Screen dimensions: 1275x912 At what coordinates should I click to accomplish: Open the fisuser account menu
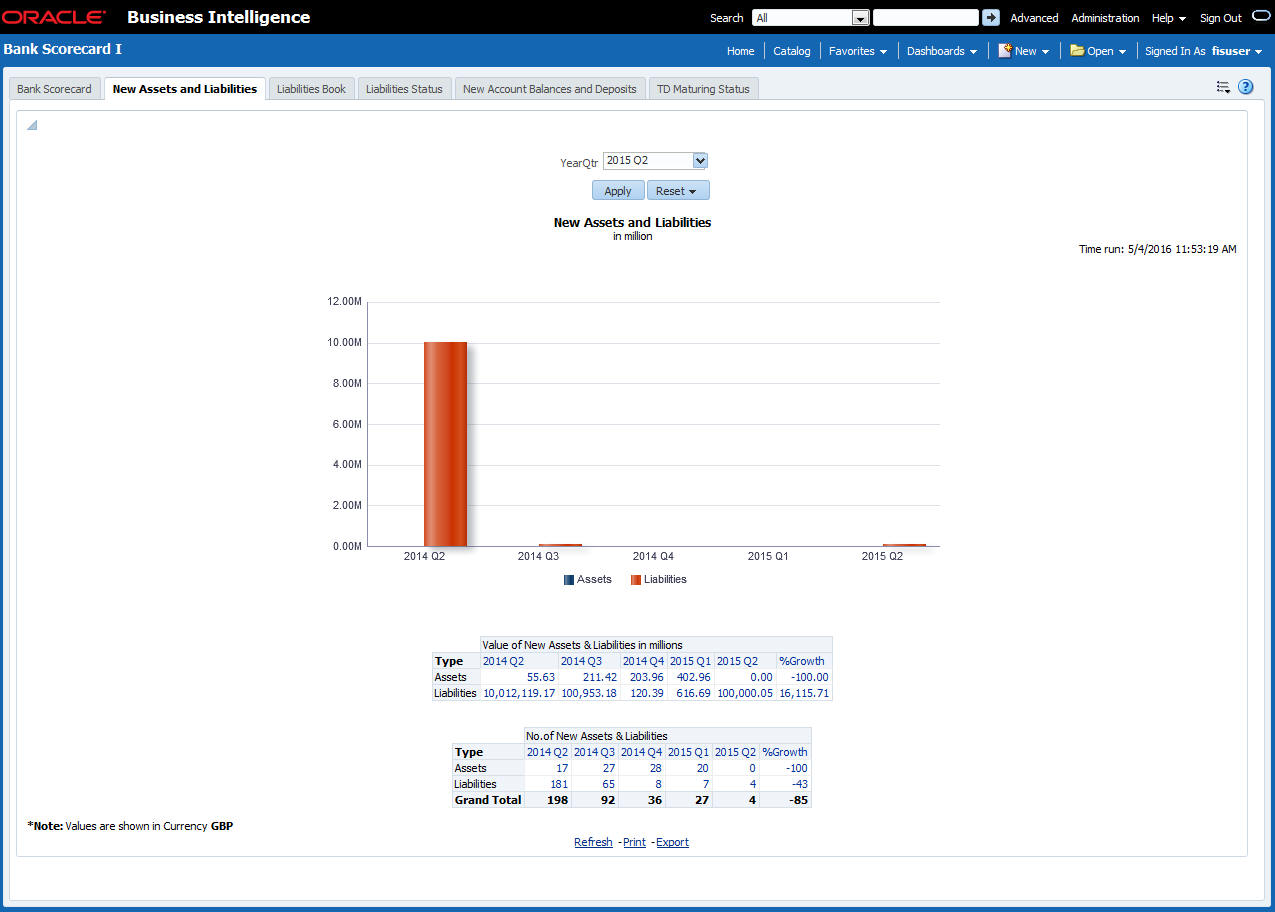click(x=1237, y=51)
